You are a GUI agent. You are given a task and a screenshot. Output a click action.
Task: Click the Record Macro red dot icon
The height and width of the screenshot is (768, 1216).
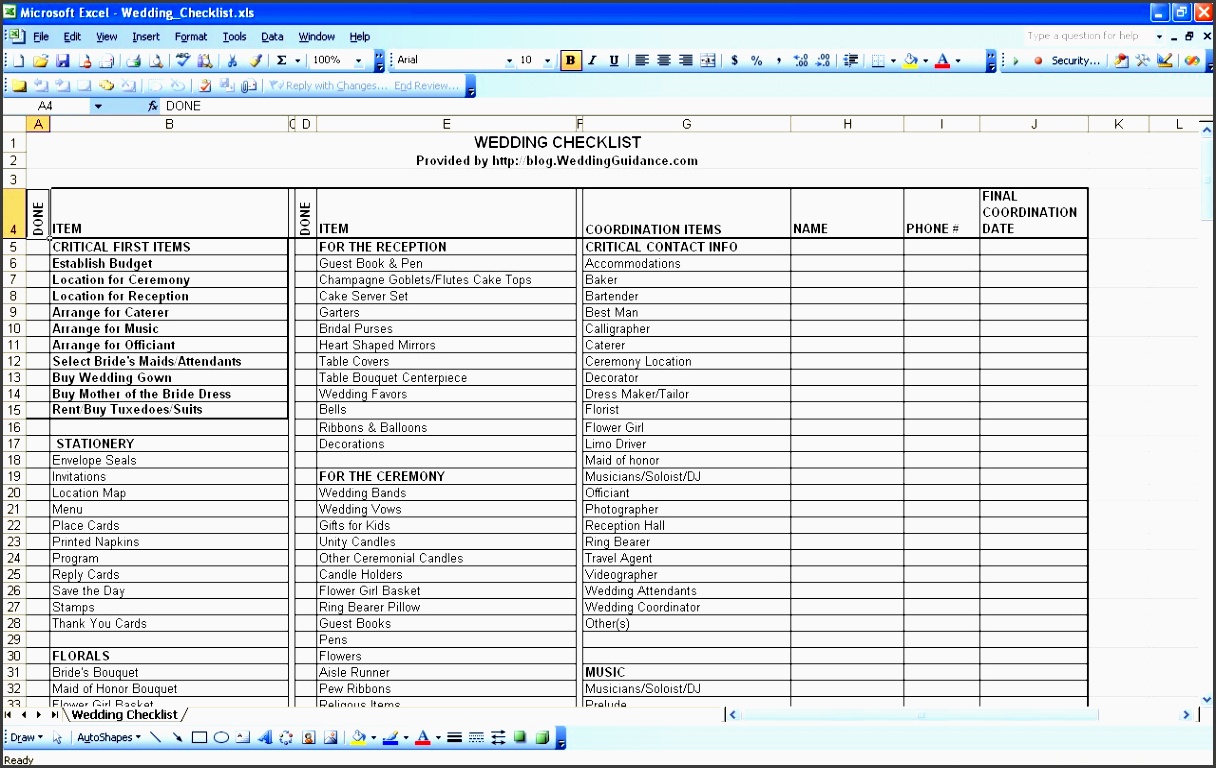coord(1038,61)
